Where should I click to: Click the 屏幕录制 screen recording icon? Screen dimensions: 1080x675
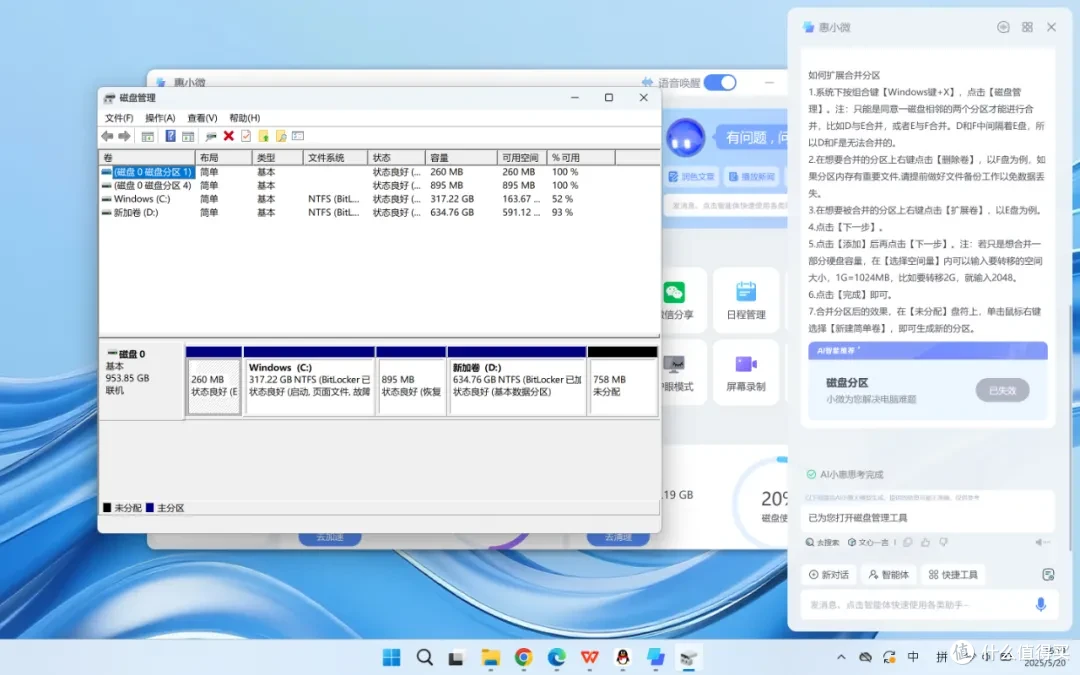pos(746,364)
